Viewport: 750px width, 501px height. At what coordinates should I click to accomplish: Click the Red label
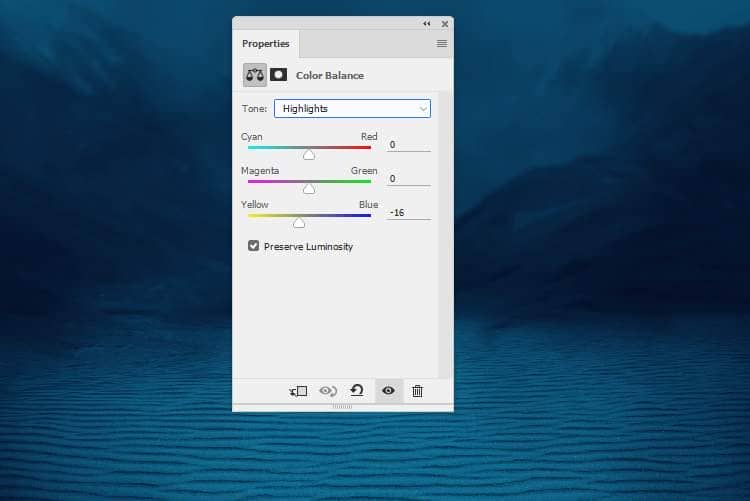369,137
